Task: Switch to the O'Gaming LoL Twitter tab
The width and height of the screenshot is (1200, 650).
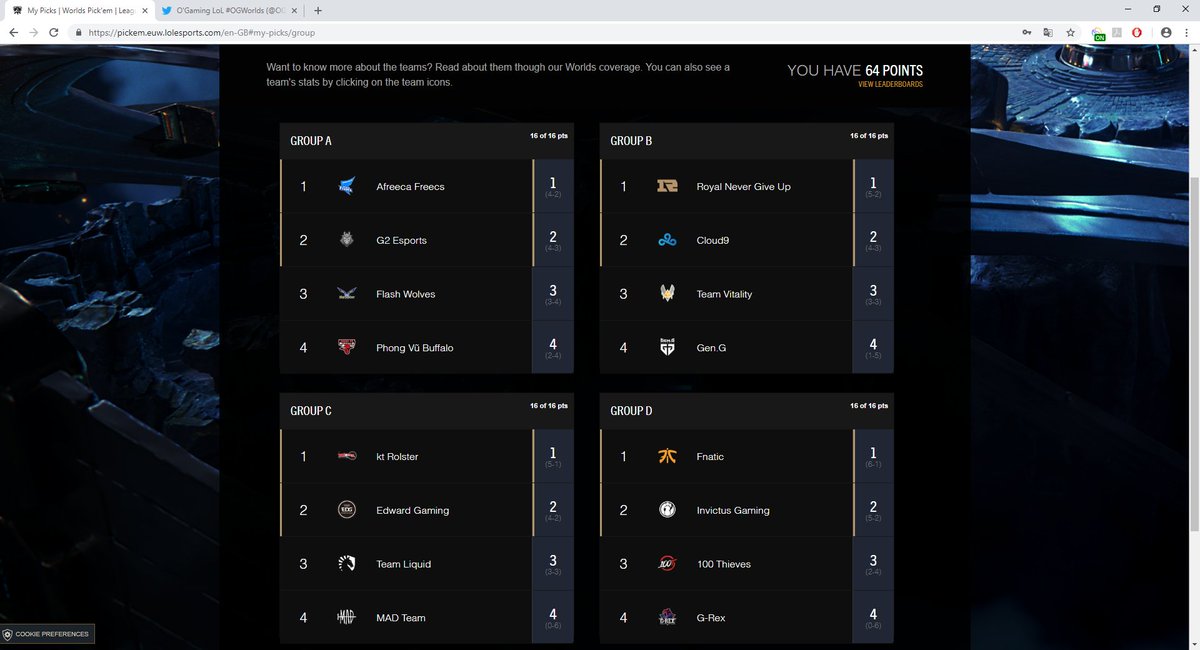Action: coord(228,10)
